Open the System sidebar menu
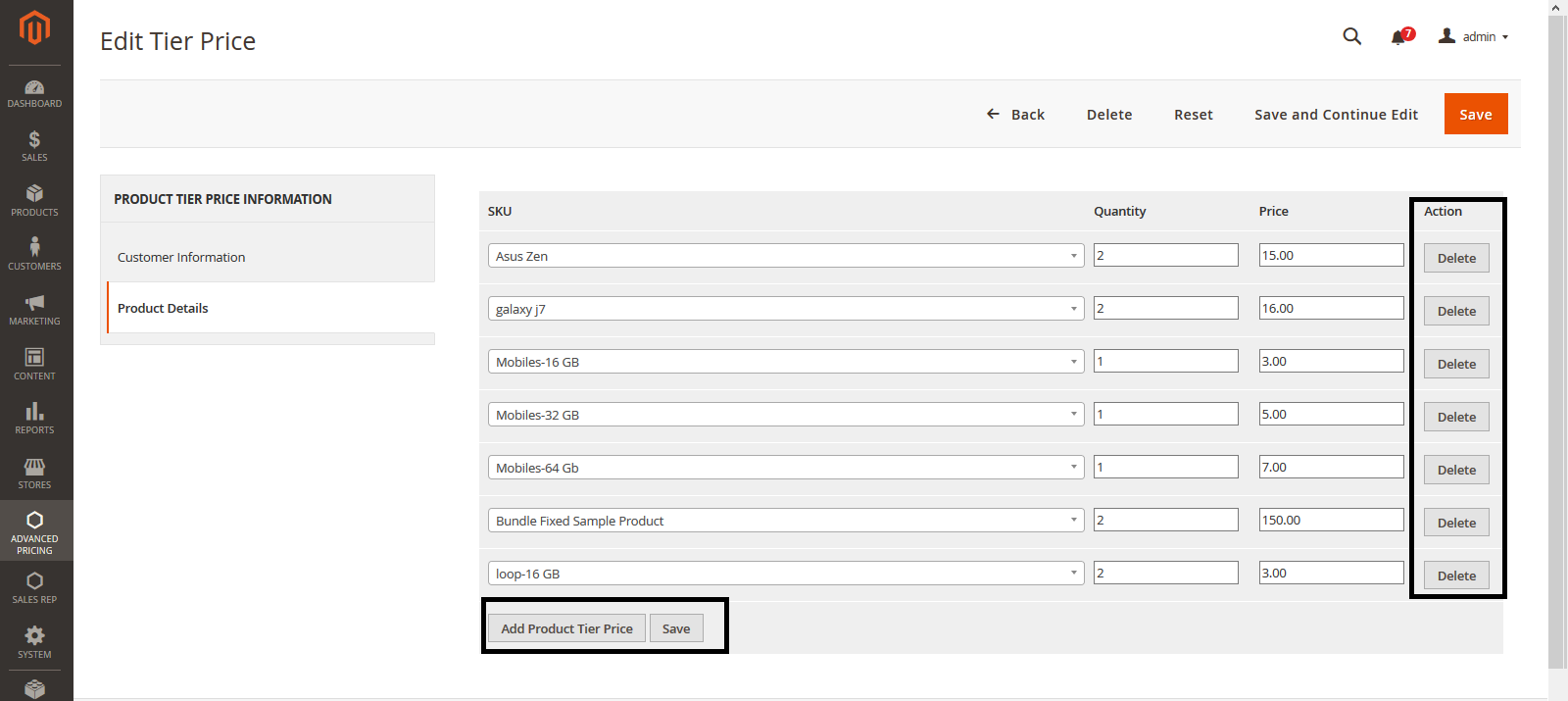This screenshot has height=701, width=1568. tap(35, 643)
